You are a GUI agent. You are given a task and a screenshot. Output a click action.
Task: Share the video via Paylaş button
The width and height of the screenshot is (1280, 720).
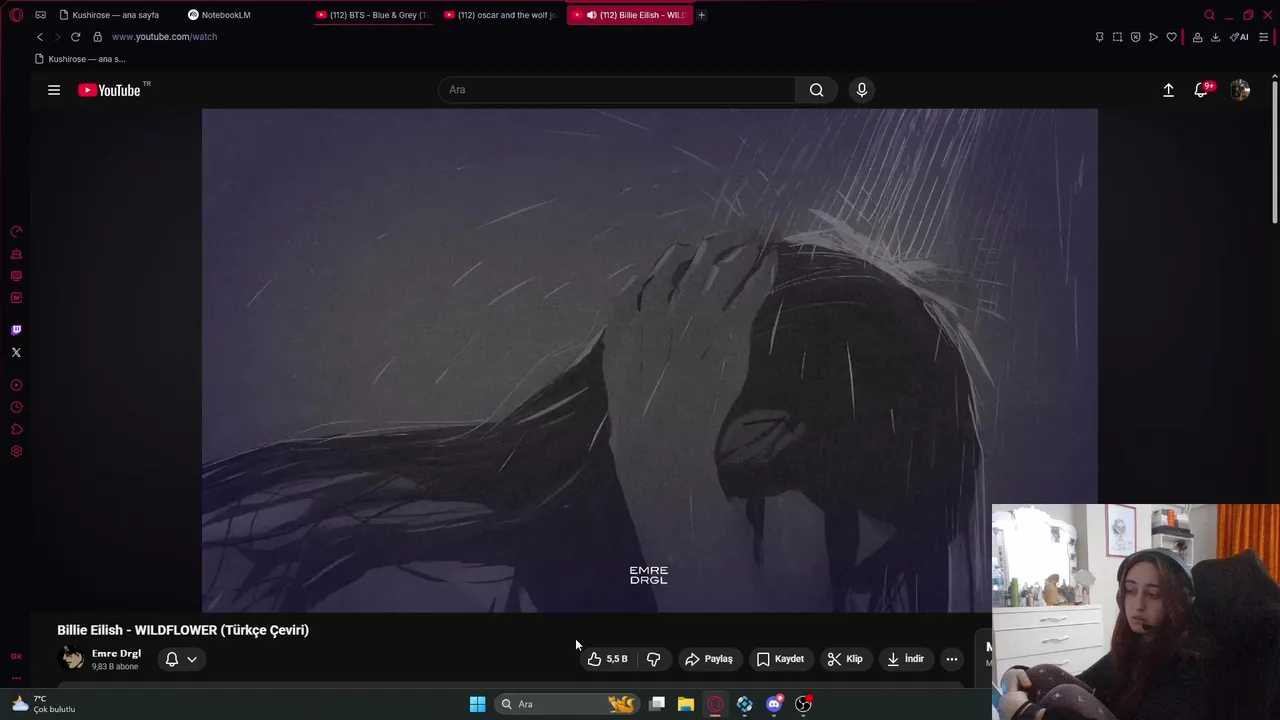709,659
